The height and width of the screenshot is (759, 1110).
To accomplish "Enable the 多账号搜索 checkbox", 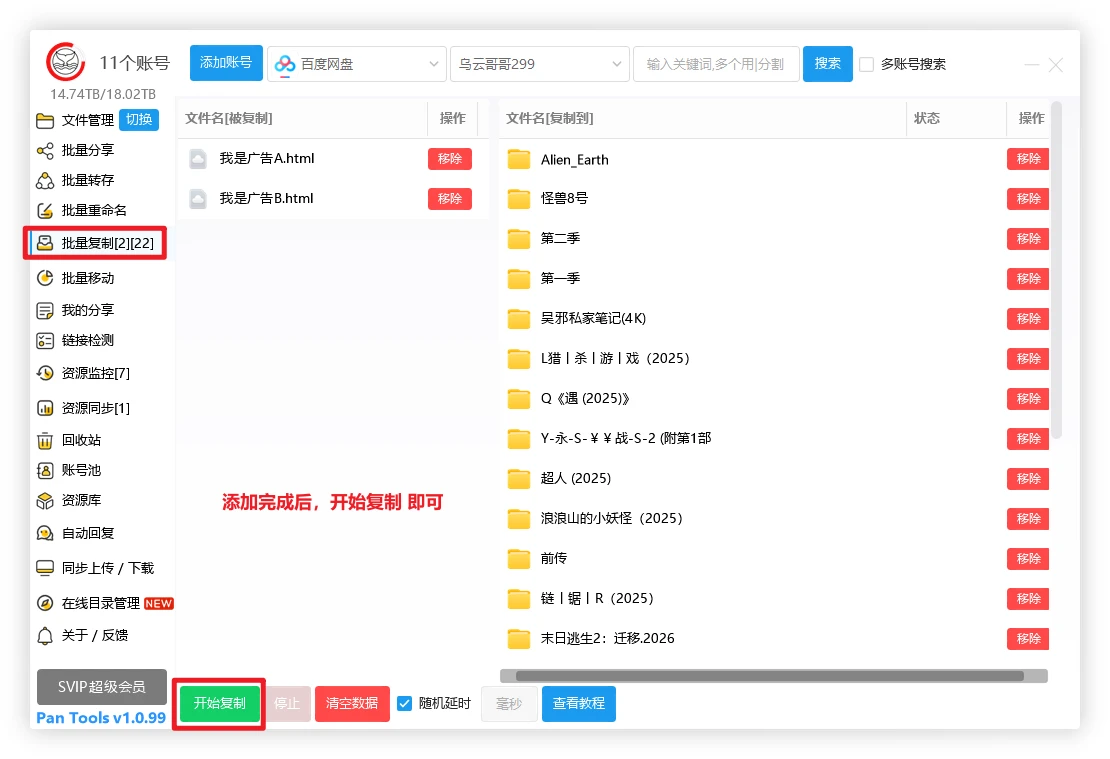I will point(866,65).
